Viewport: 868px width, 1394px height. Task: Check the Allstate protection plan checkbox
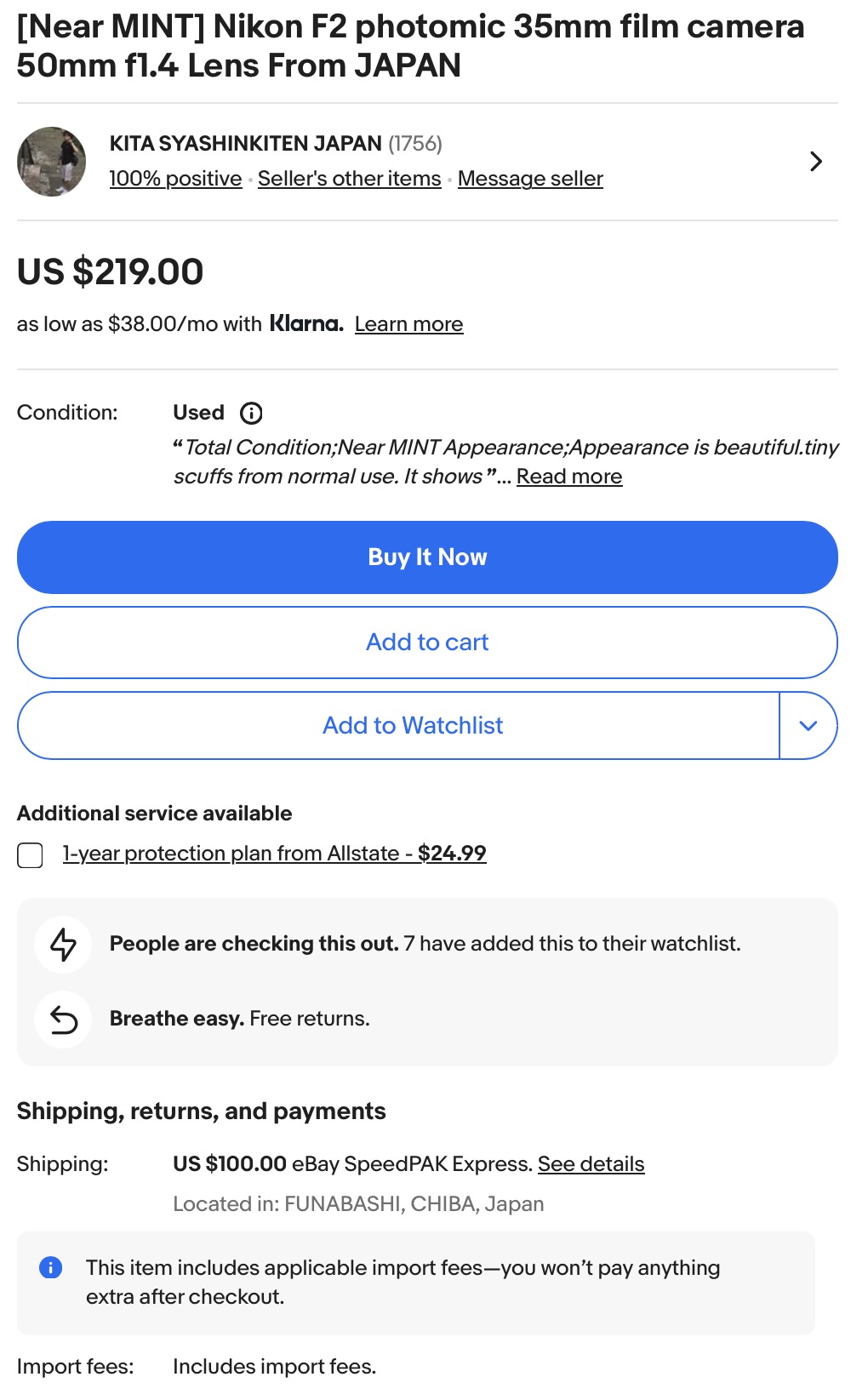[x=31, y=855]
